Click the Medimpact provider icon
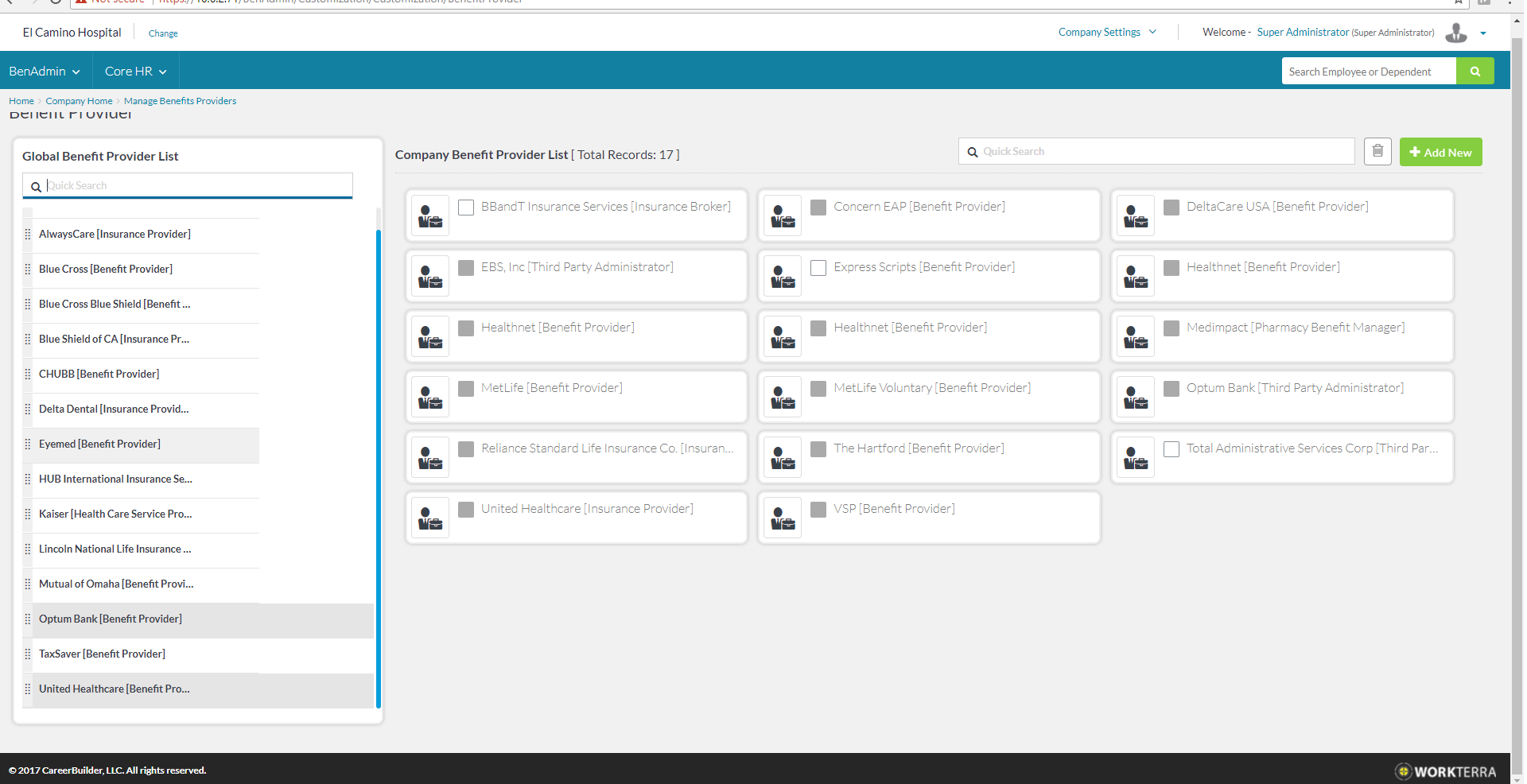The width and height of the screenshot is (1527, 784). tap(1136, 337)
